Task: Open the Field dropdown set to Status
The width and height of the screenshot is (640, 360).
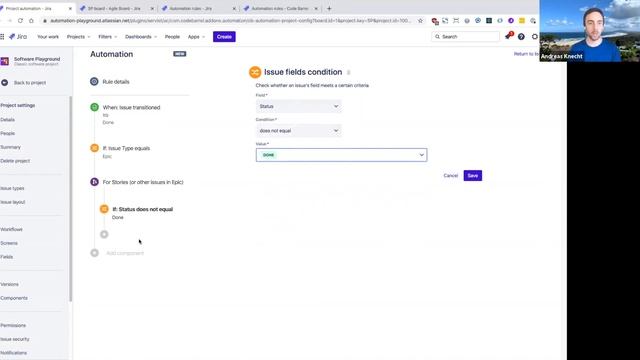Action: tap(298, 106)
